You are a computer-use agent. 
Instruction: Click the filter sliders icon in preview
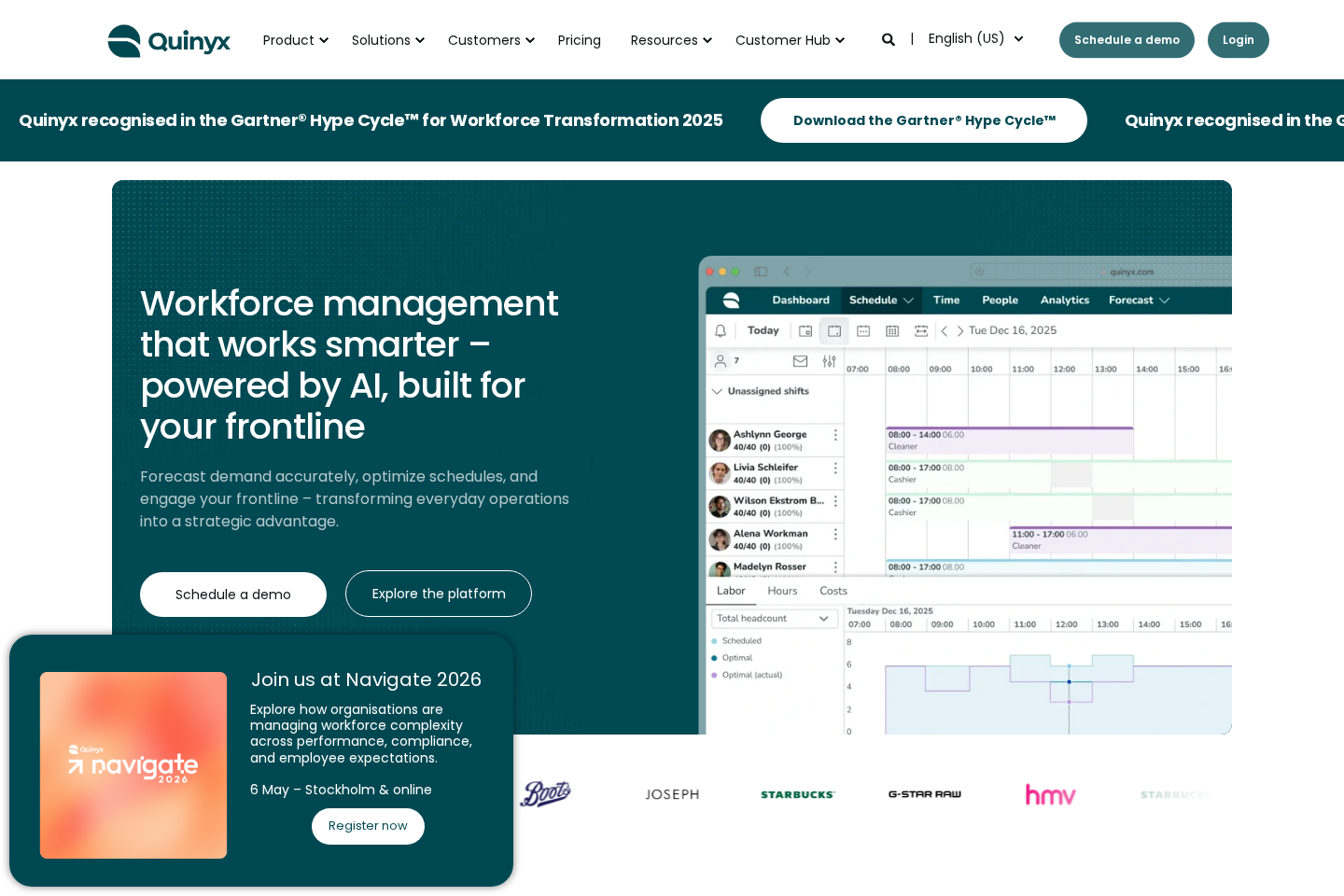click(829, 361)
